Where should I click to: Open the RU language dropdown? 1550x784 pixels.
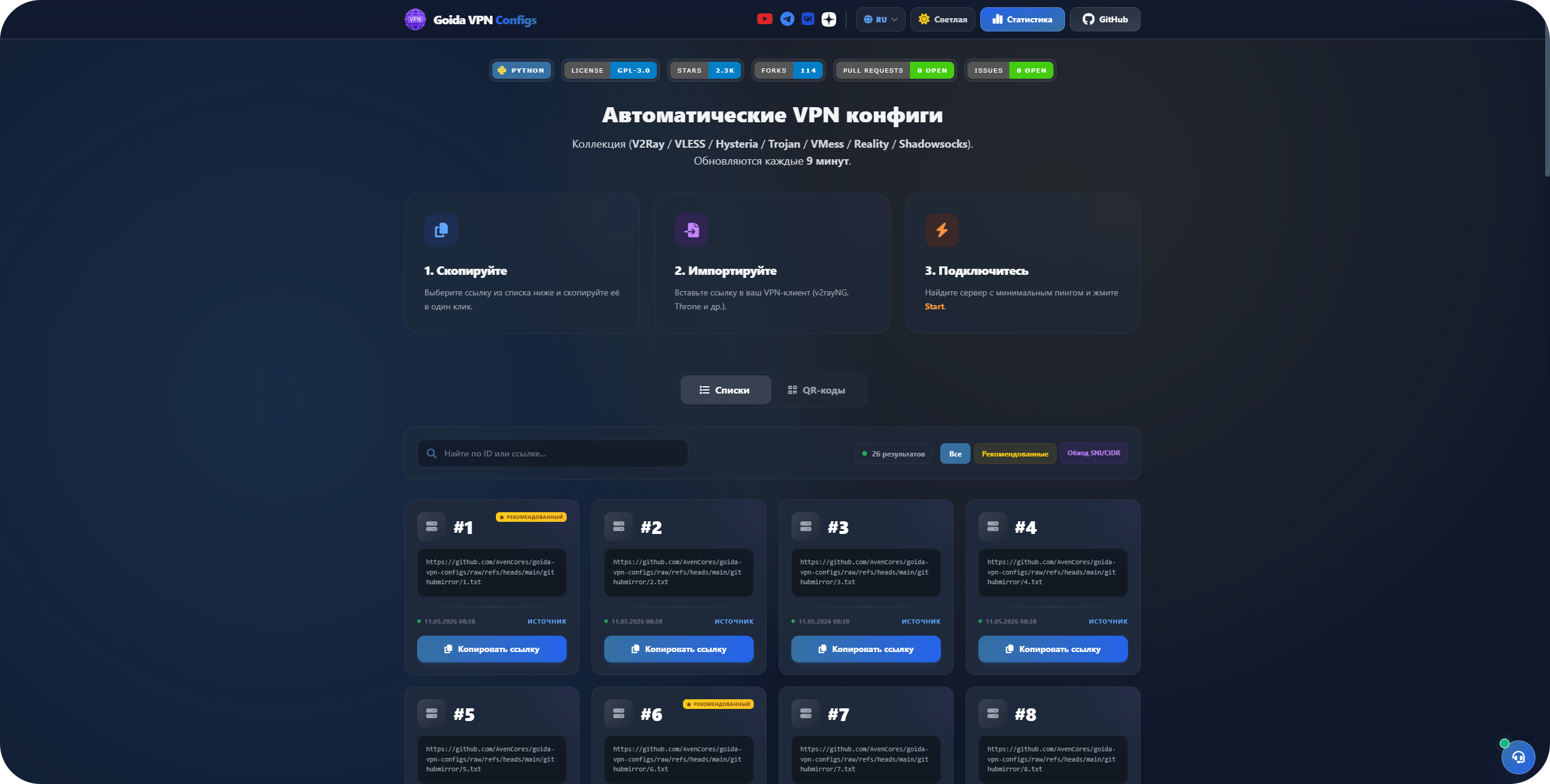[x=880, y=19]
